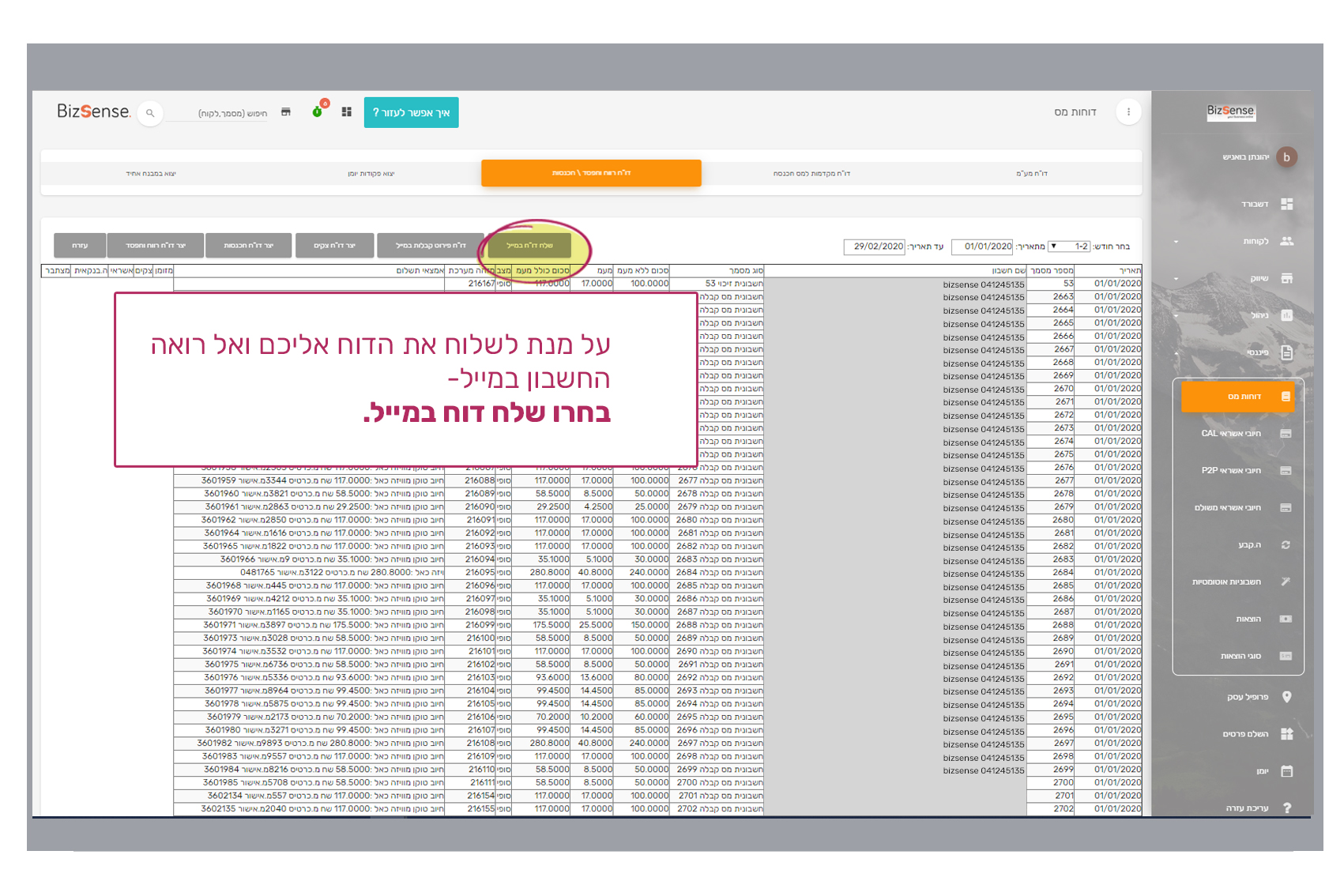Image resolution: width=1344 pixels, height=896 pixels.
Task: Open the בחר חודש month dropdown
Action: [1069, 247]
